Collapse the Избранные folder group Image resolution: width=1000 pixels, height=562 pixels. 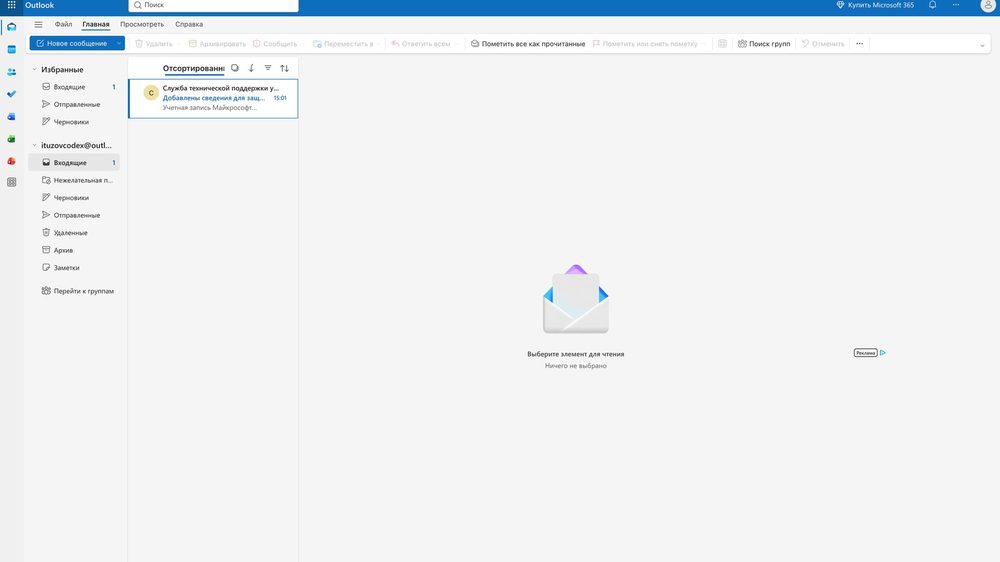point(34,70)
